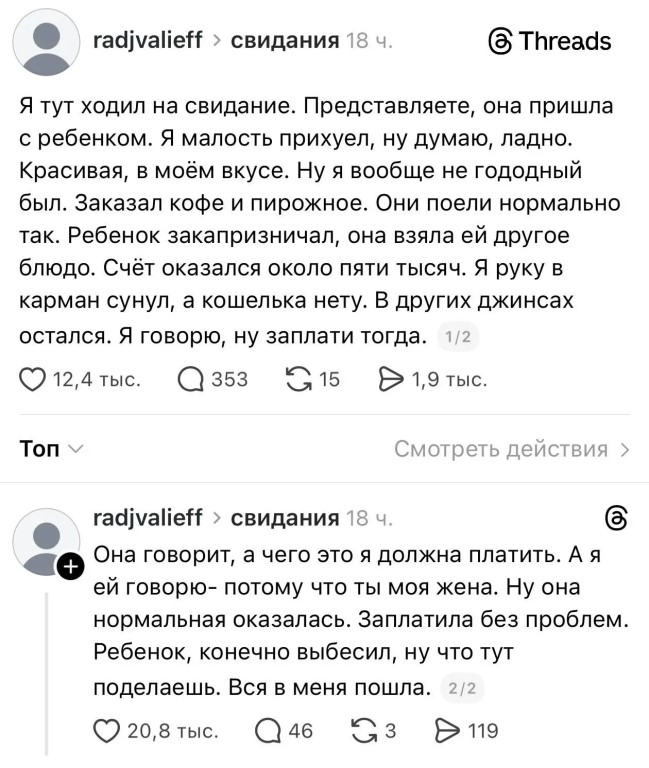
Task: Repost the first post
Action: tap(299, 379)
